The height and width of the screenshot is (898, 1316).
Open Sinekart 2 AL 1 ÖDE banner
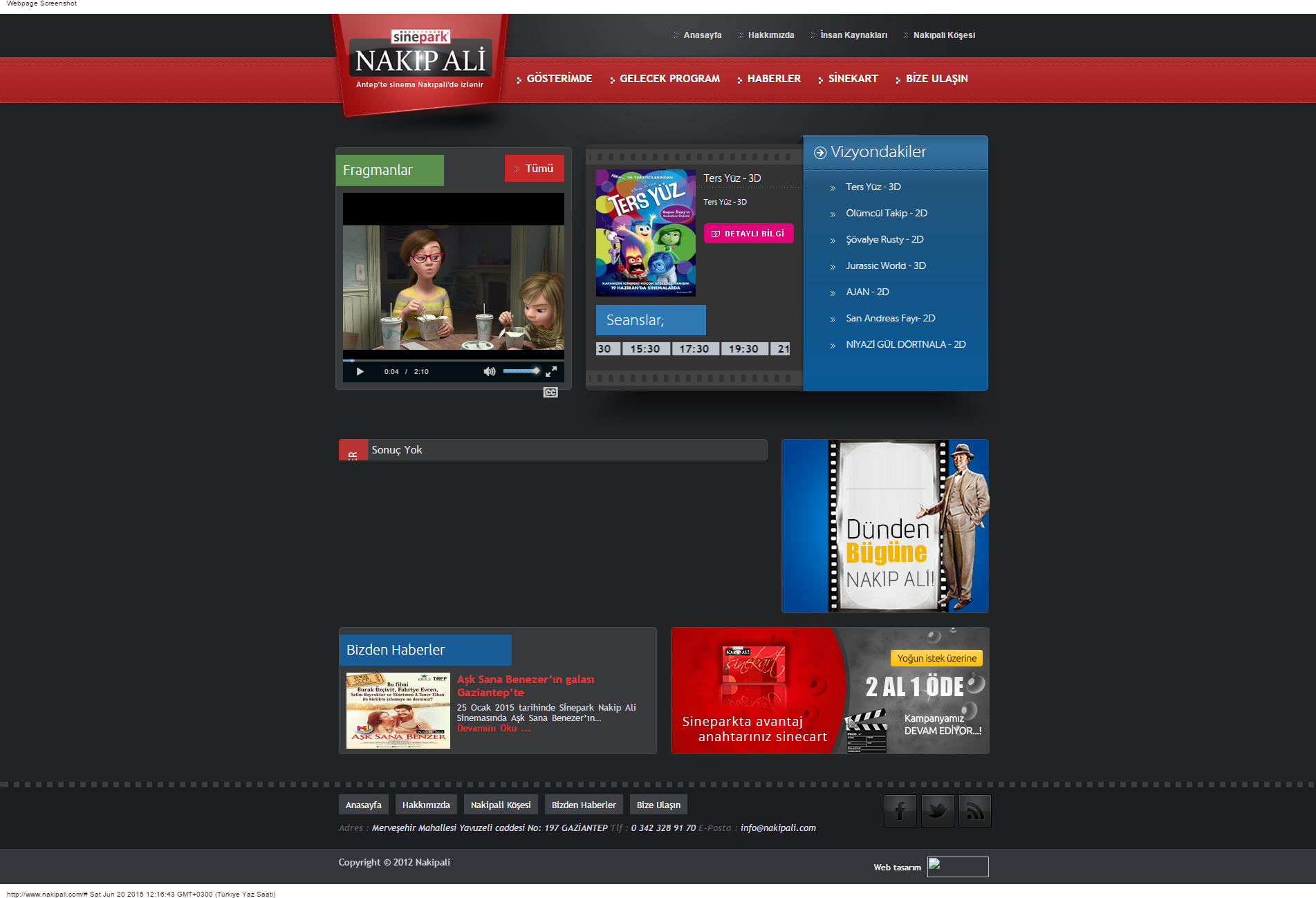pyautogui.click(x=830, y=691)
